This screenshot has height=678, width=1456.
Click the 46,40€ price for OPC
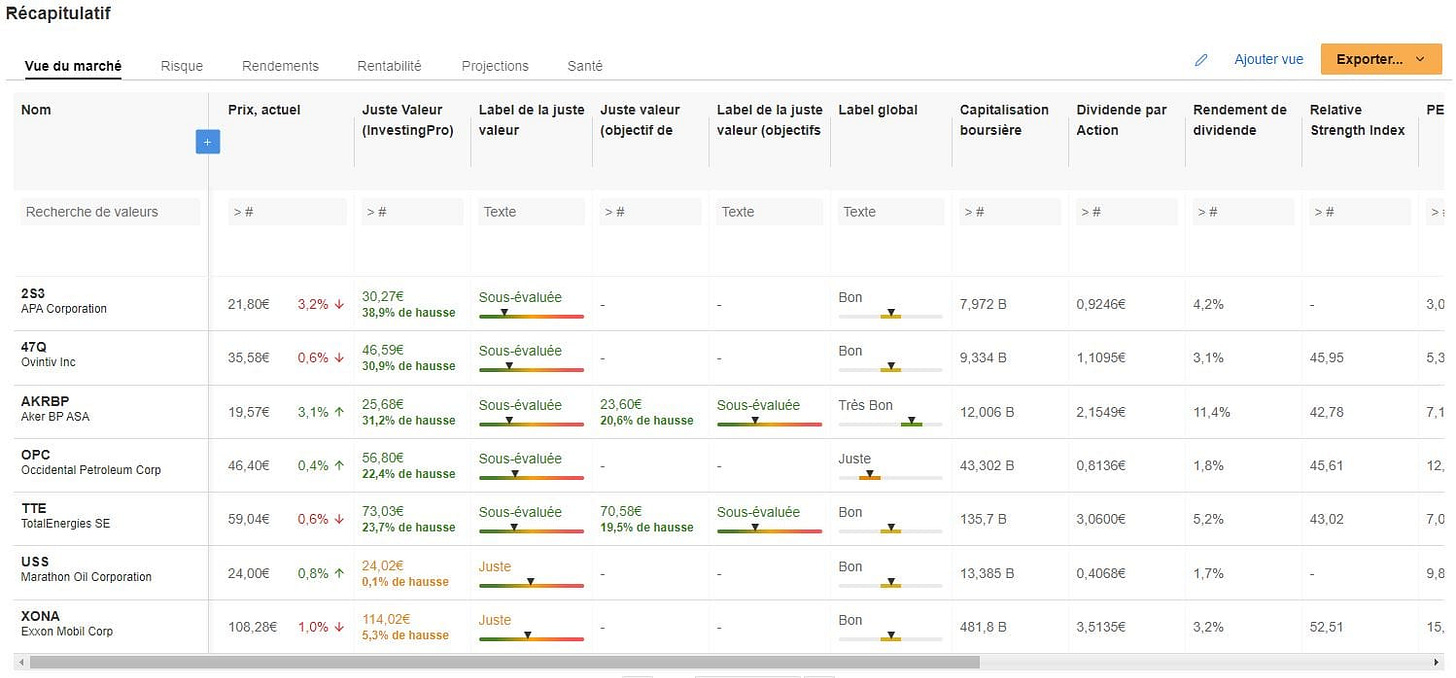coord(249,465)
